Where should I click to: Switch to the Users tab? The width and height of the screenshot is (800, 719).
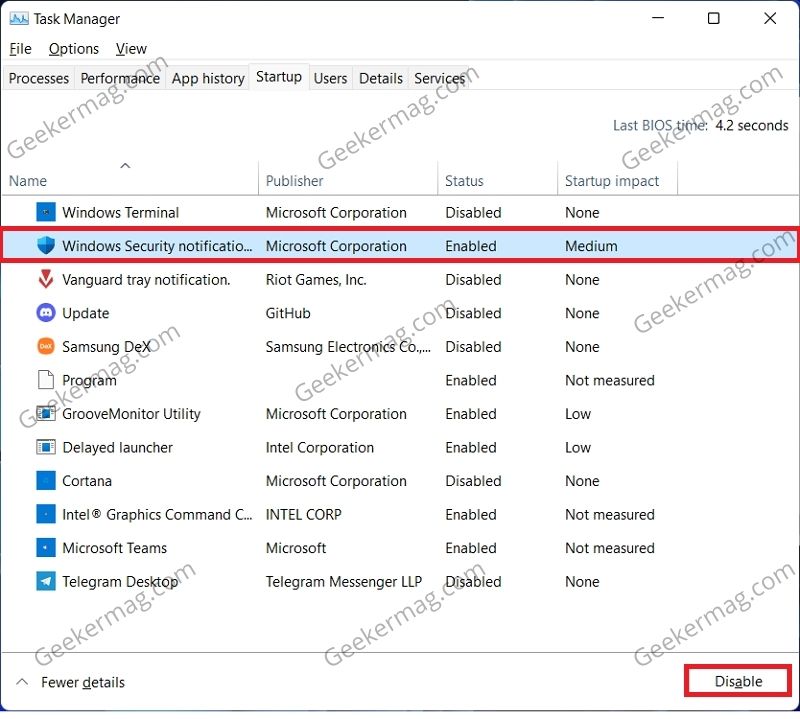pos(330,78)
